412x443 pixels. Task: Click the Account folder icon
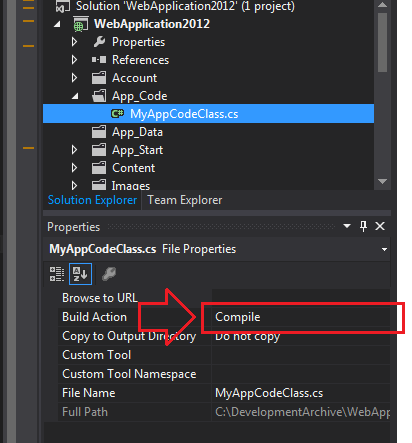pos(99,78)
